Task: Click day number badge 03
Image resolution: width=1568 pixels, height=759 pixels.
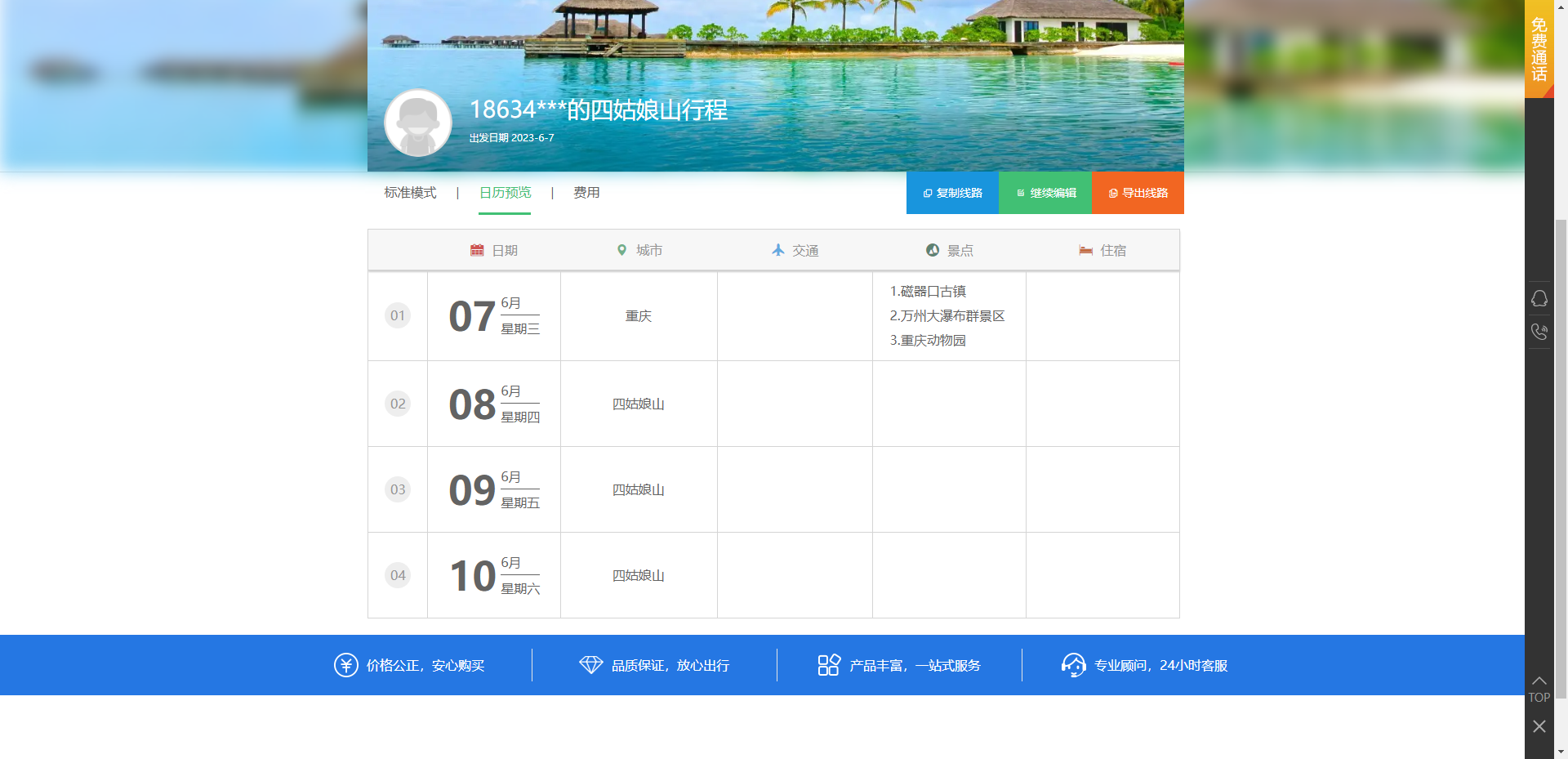Action: pos(398,489)
